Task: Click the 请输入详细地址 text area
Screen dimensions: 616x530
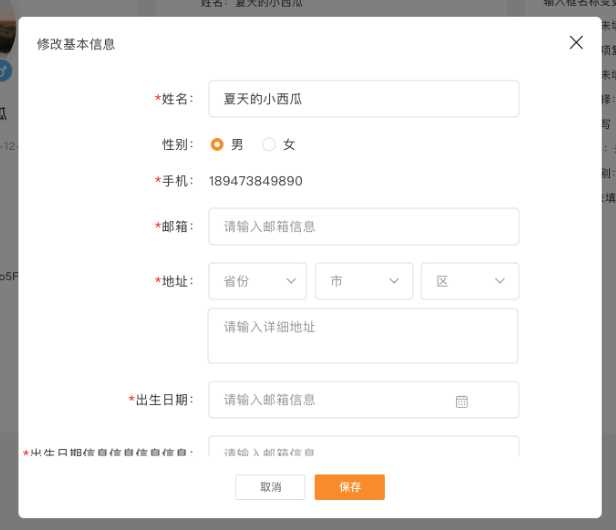Action: (363, 335)
